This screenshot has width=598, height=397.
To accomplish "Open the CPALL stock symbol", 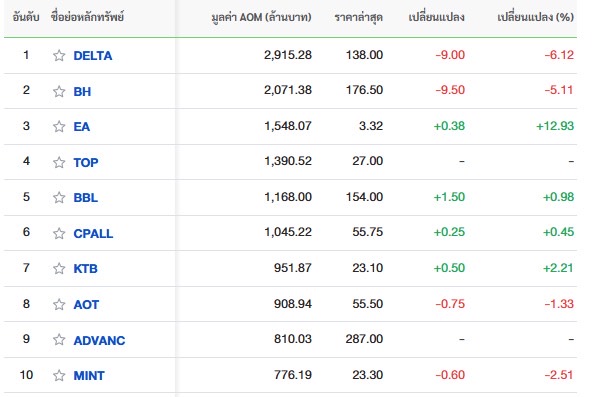I will (93, 233).
